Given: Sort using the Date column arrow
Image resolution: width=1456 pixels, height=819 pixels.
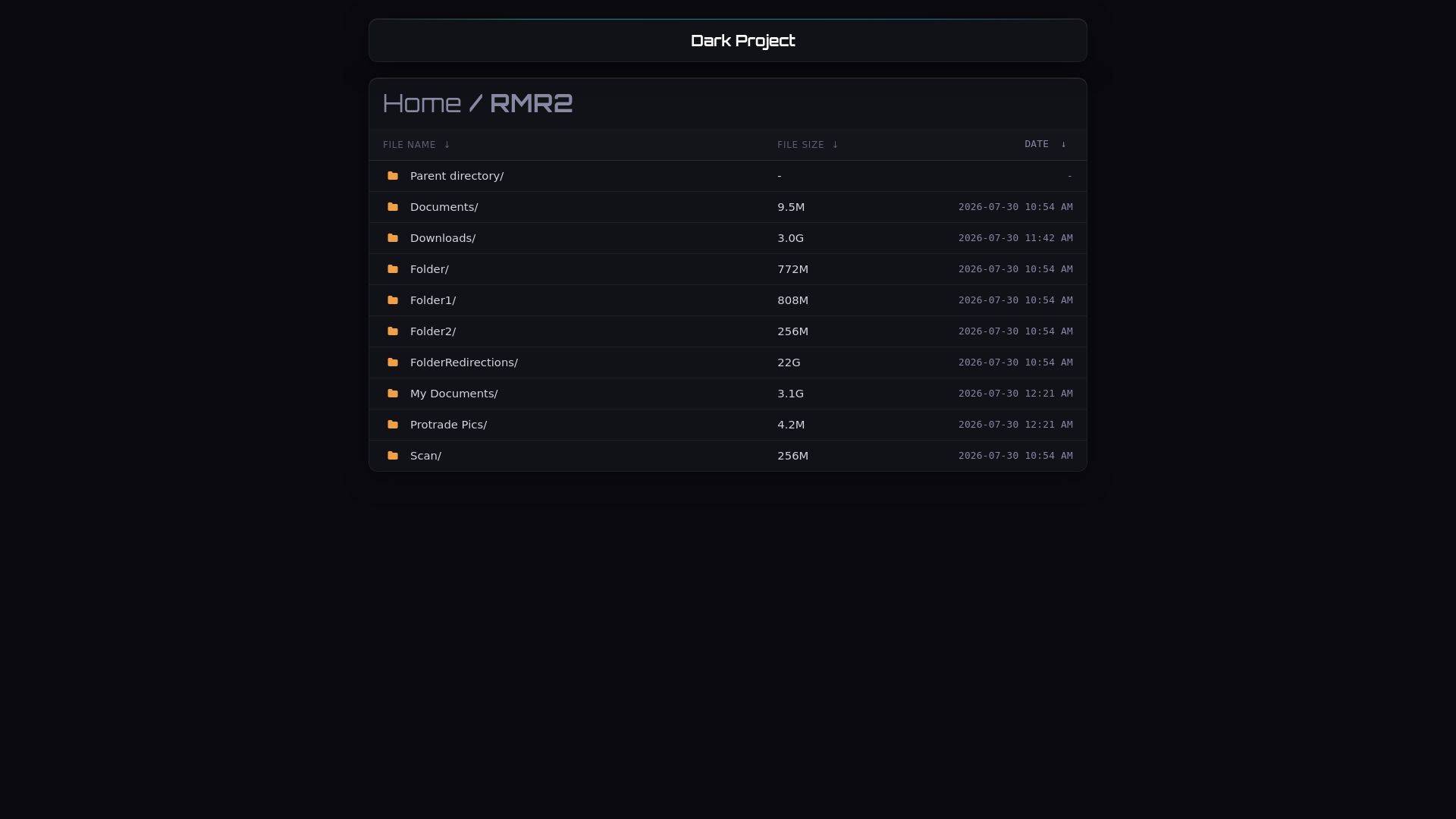Looking at the screenshot, I should click(x=1063, y=144).
